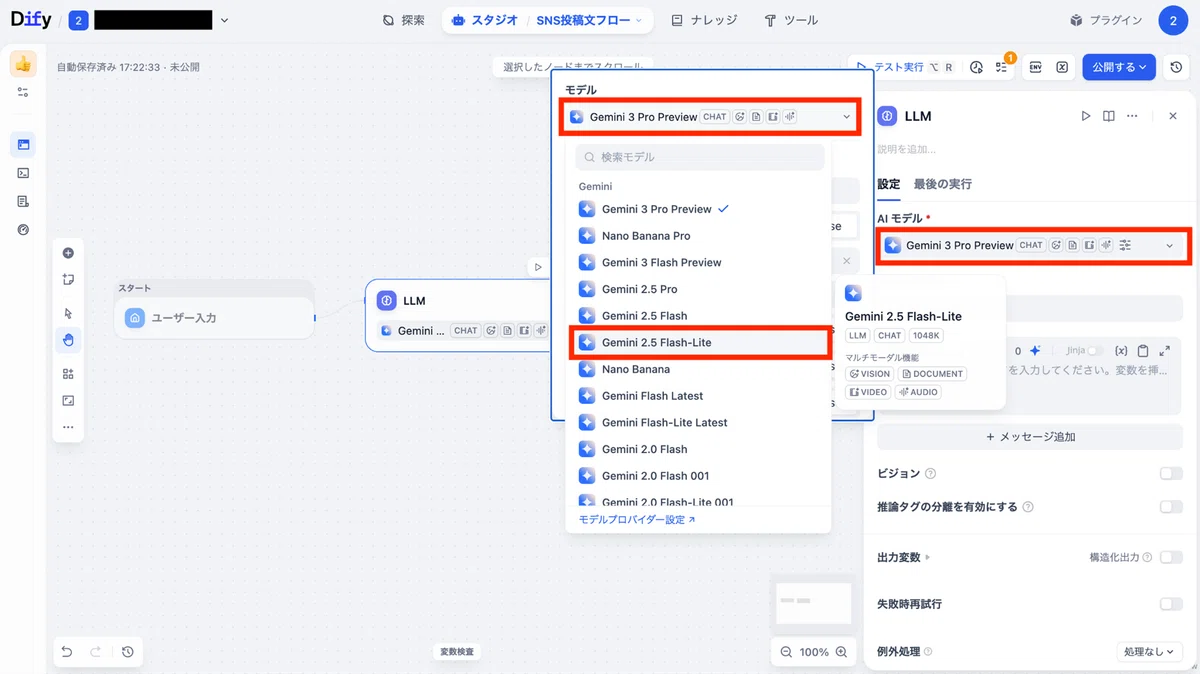The width and height of the screenshot is (1200, 674).
Task: Select the hand pan mode tool
Action: [x=68, y=340]
